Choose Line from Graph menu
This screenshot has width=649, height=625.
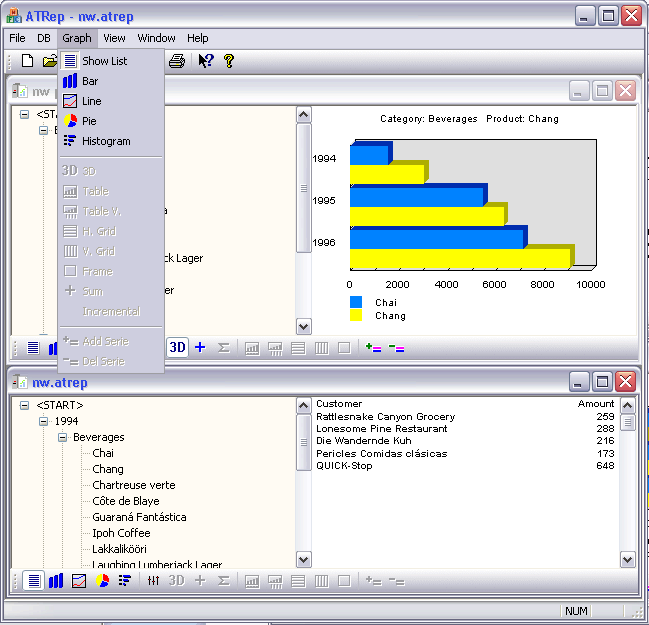coord(111,101)
